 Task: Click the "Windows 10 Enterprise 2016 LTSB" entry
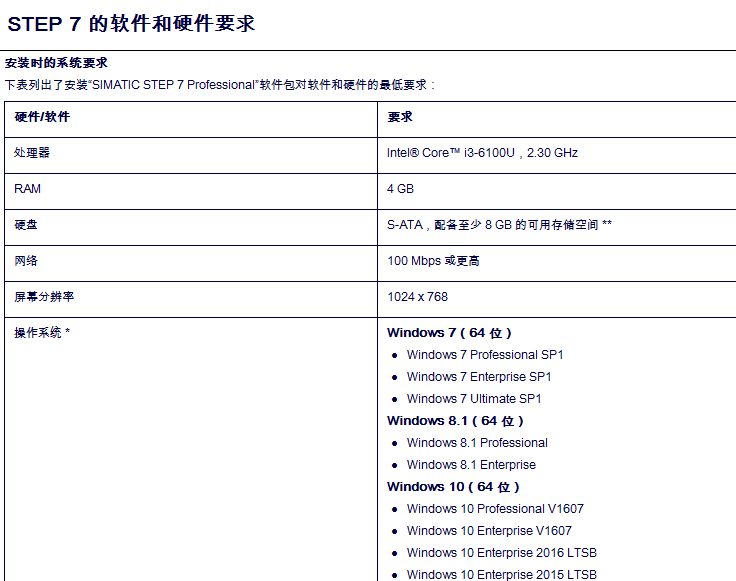(x=501, y=553)
